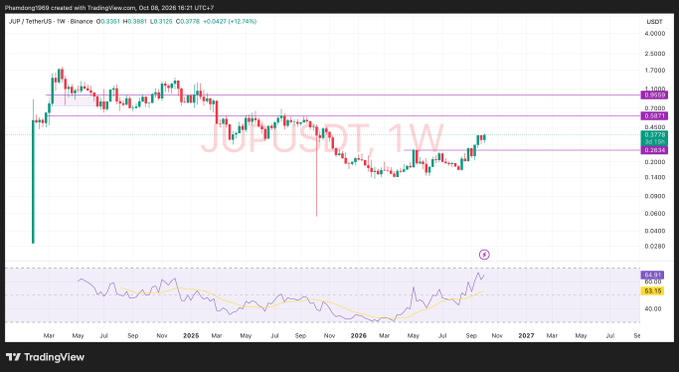Click the green 0.3778 current price label
This screenshot has height=372, width=679.
point(654,135)
